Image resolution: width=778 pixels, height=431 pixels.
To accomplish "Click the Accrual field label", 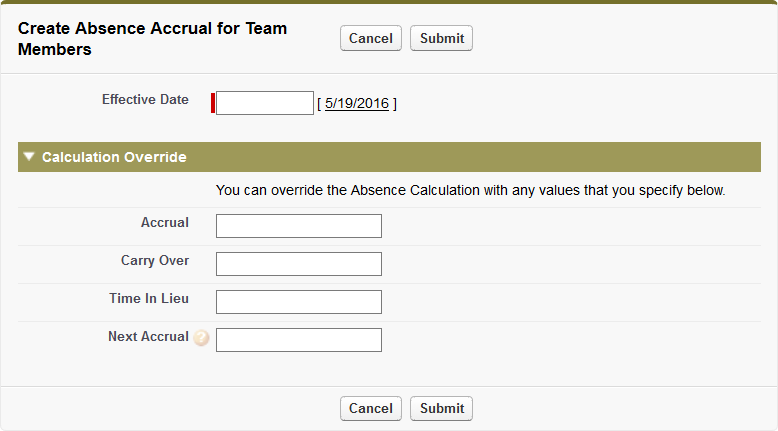I will [165, 223].
